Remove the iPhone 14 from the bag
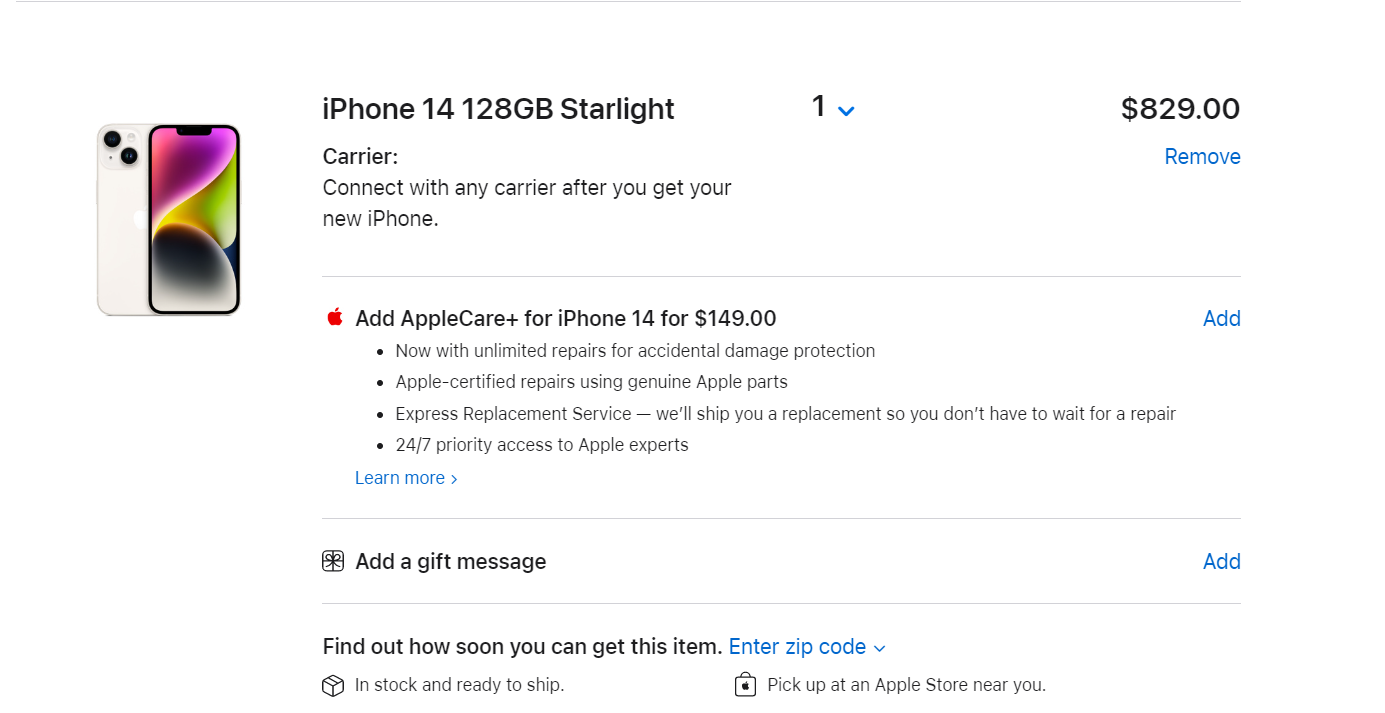The height and width of the screenshot is (713, 1385). click(1202, 157)
